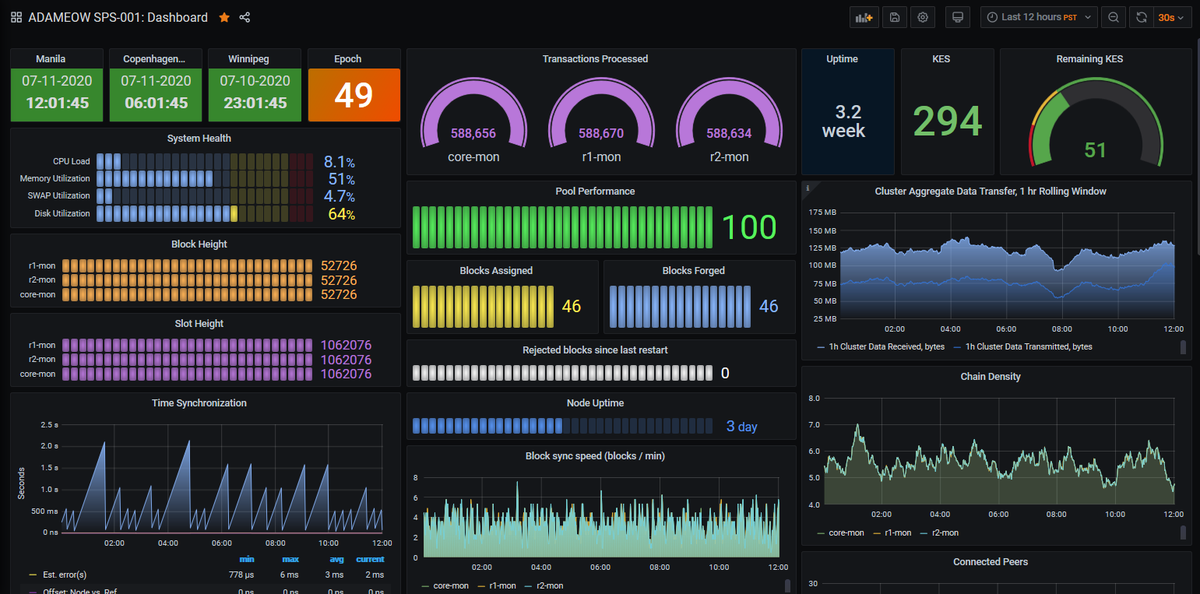Image resolution: width=1200 pixels, height=594 pixels.
Task: Click the Chain Density legend scrollbar
Action: [x=1184, y=532]
